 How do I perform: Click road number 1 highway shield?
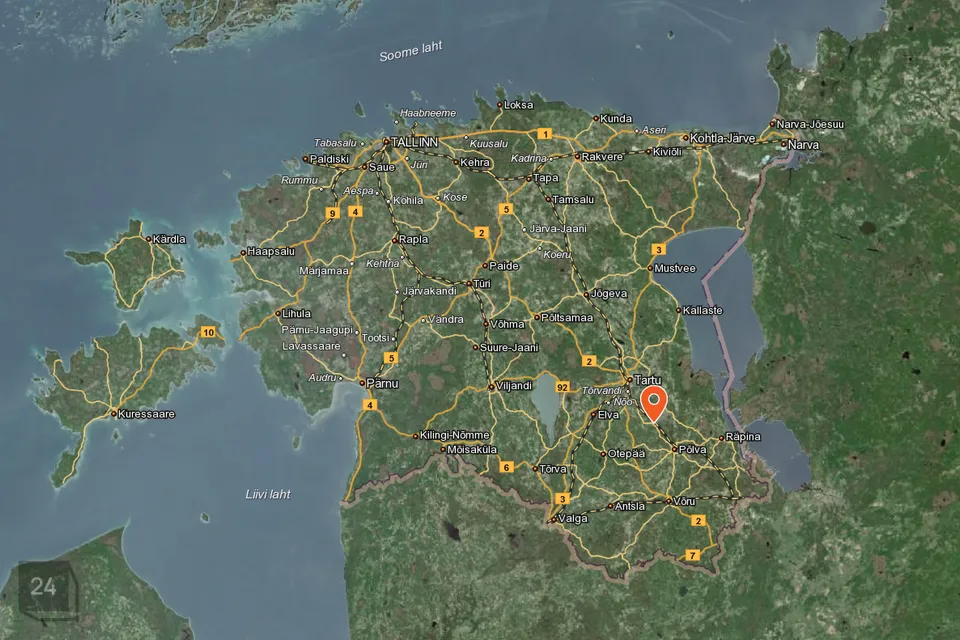544,134
